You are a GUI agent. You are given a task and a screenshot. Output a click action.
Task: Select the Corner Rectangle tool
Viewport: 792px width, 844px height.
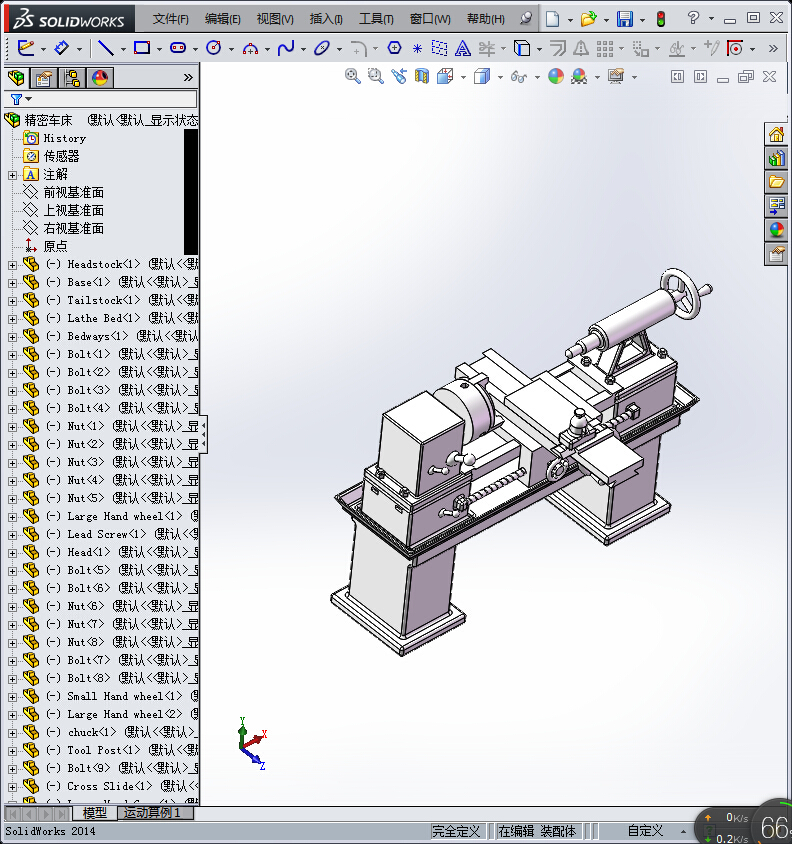point(142,48)
